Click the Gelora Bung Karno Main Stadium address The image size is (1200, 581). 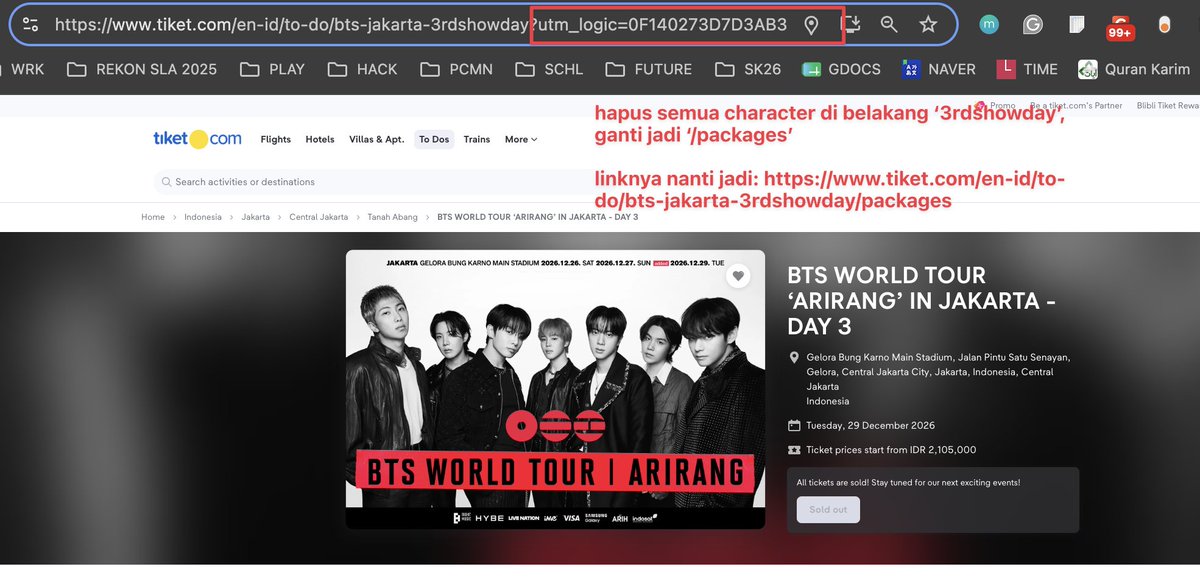[938, 379]
